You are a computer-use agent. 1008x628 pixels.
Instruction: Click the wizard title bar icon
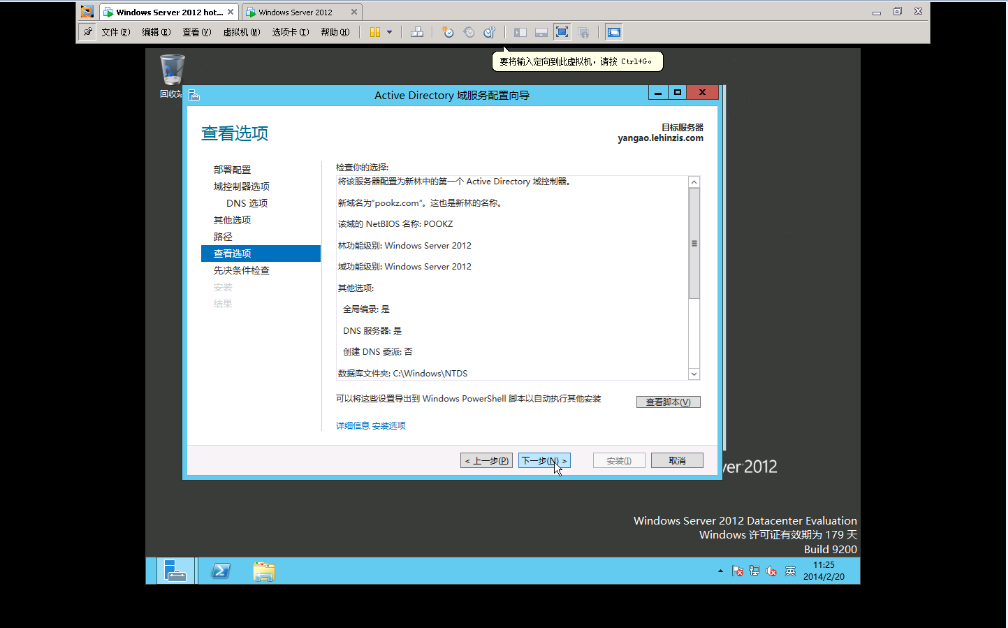(194, 95)
